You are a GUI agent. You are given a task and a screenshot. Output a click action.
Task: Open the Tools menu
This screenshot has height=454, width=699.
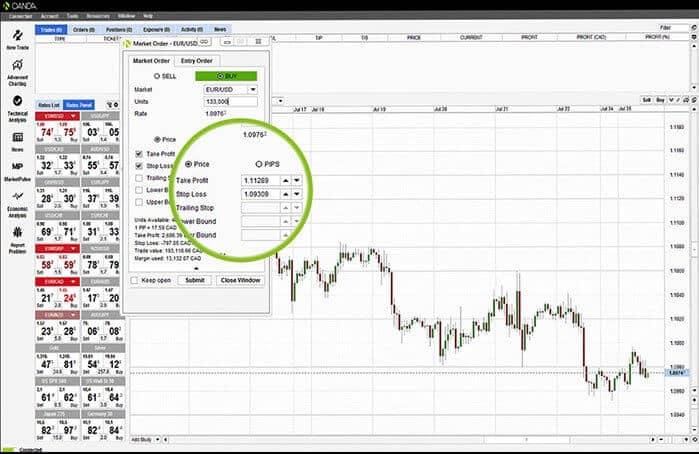(73, 16)
